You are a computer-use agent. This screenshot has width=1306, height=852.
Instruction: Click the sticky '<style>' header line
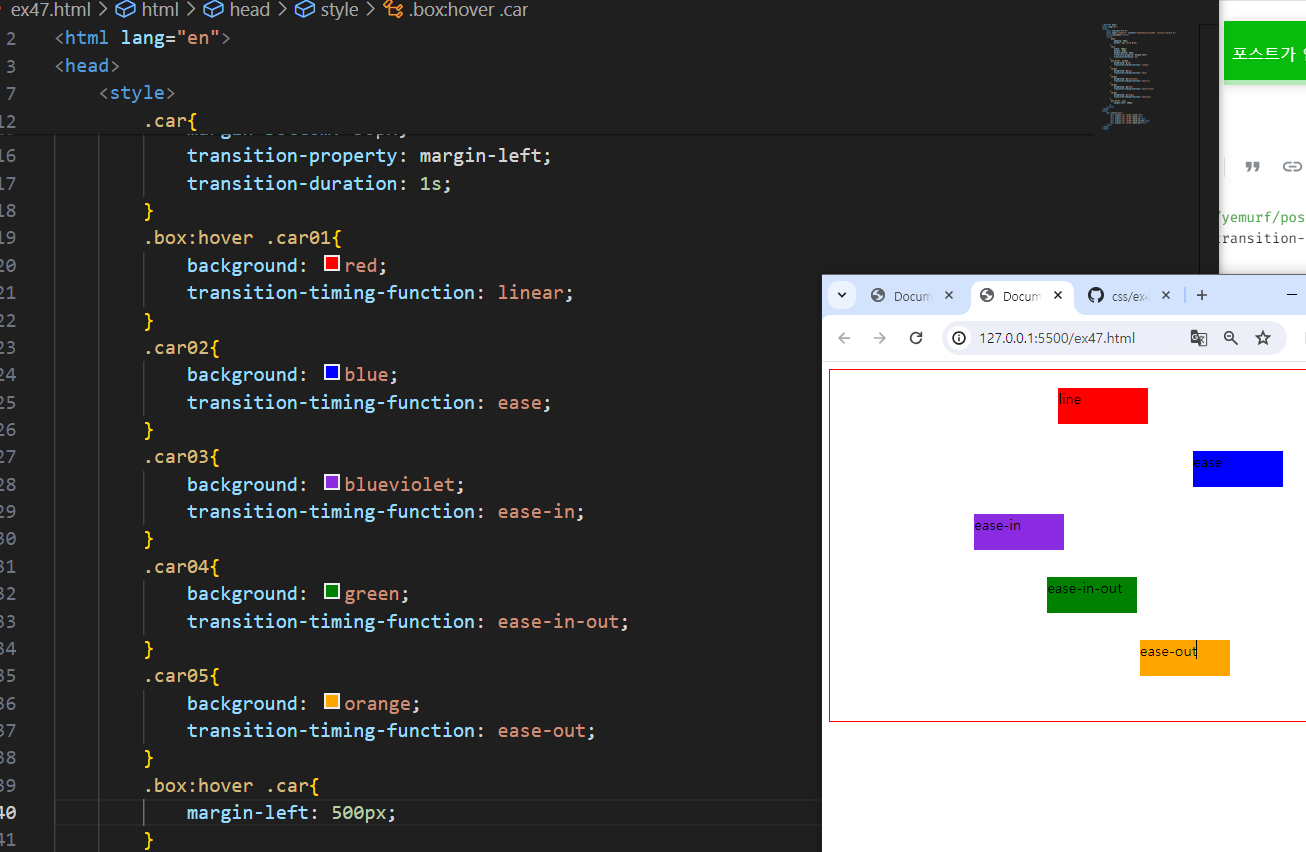click(x=137, y=93)
